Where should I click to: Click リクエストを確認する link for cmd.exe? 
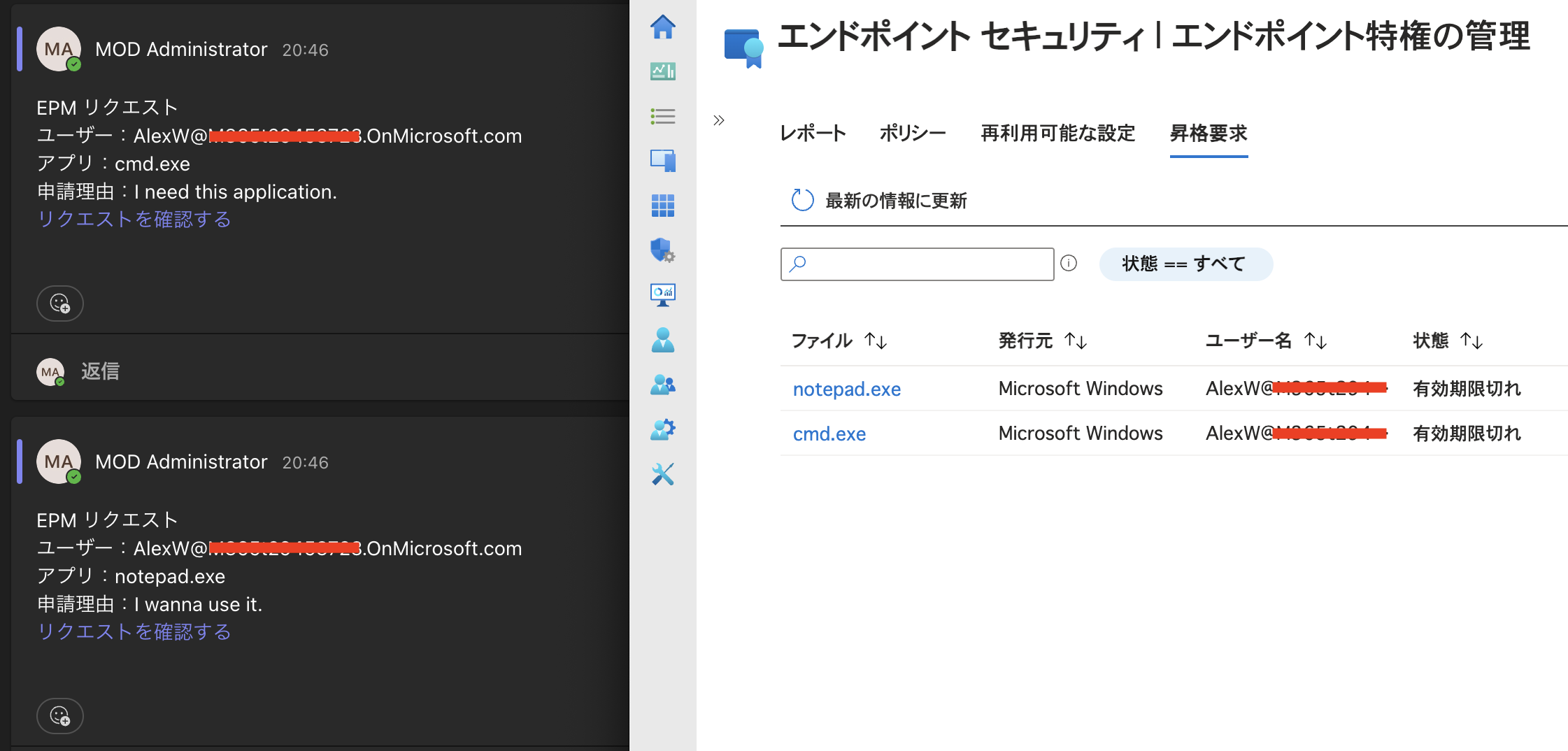(134, 220)
